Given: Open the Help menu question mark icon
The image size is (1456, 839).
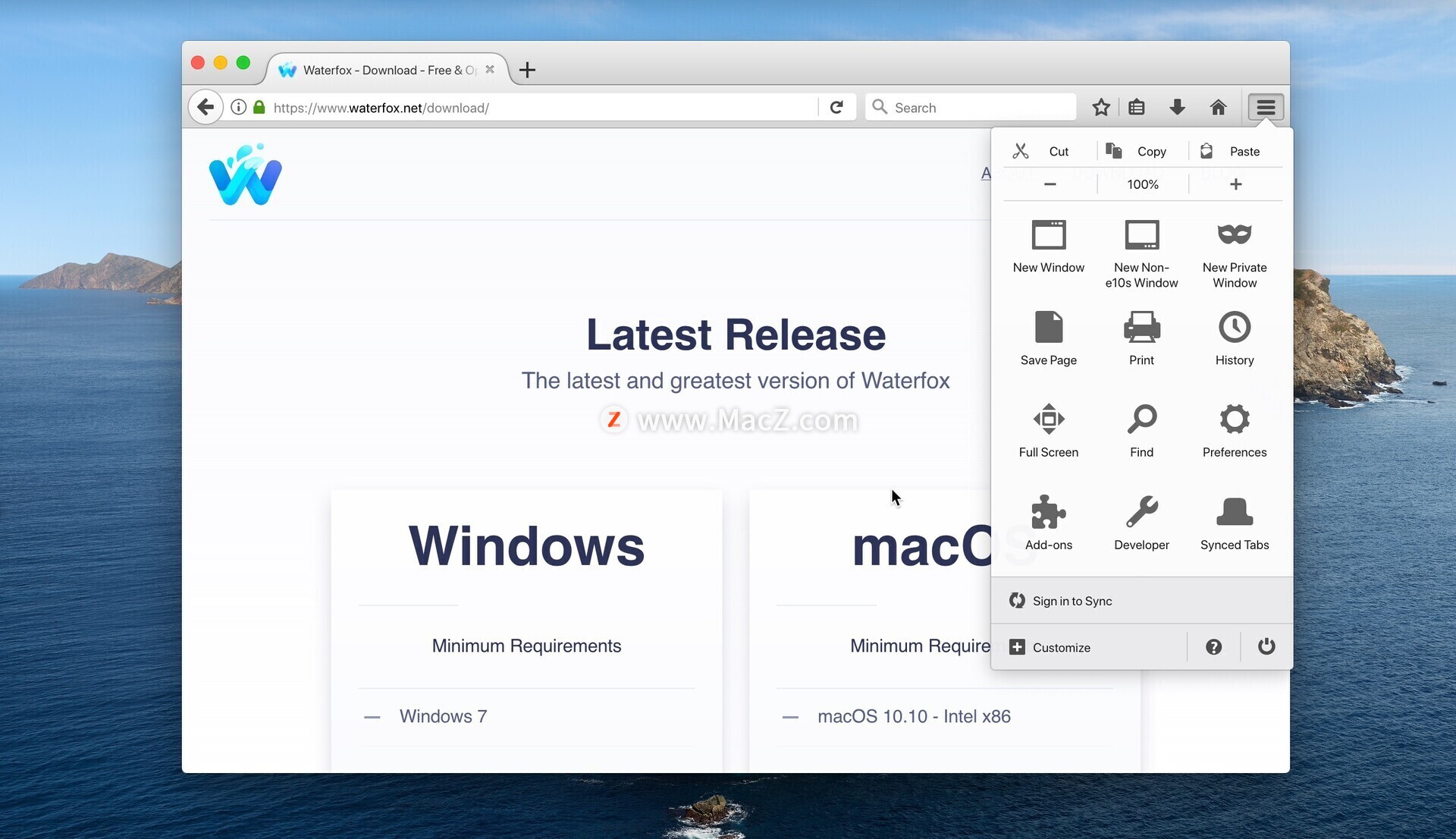Looking at the screenshot, I should (1213, 647).
